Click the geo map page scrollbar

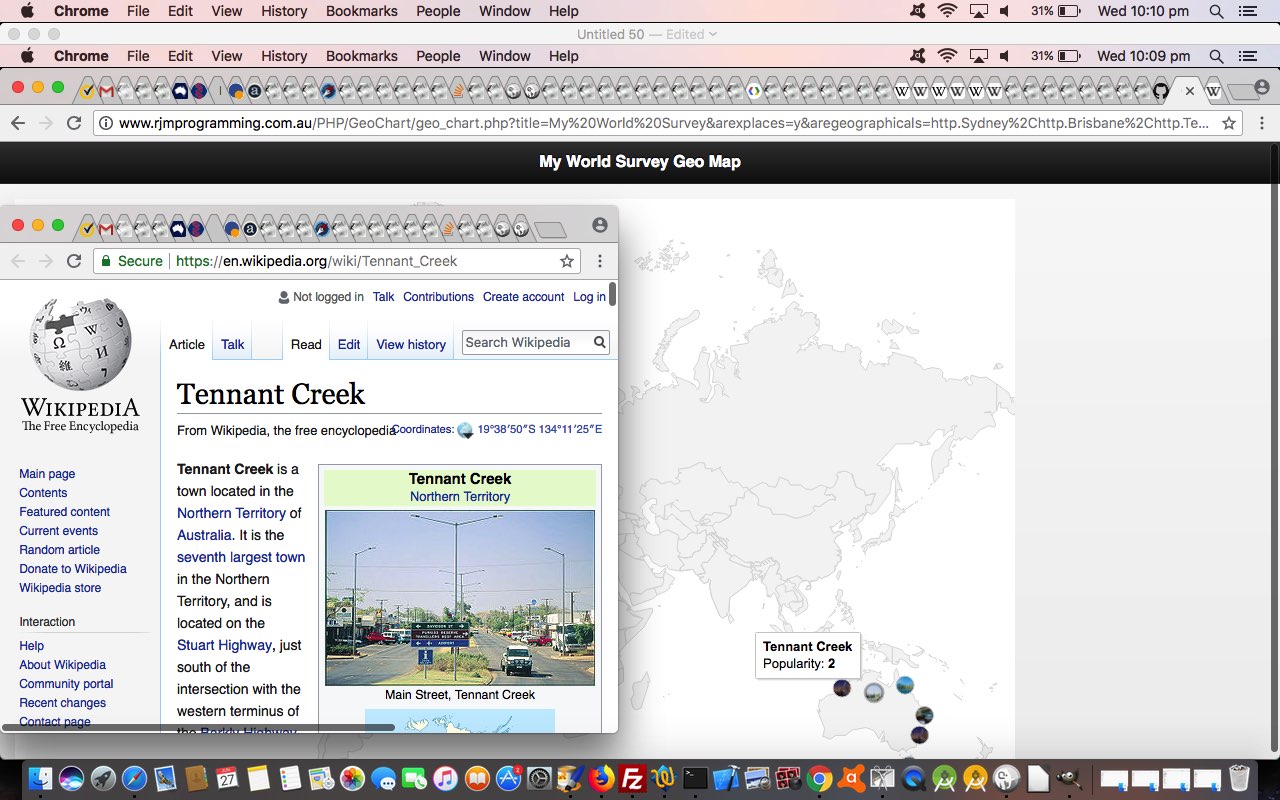pos(1274,450)
